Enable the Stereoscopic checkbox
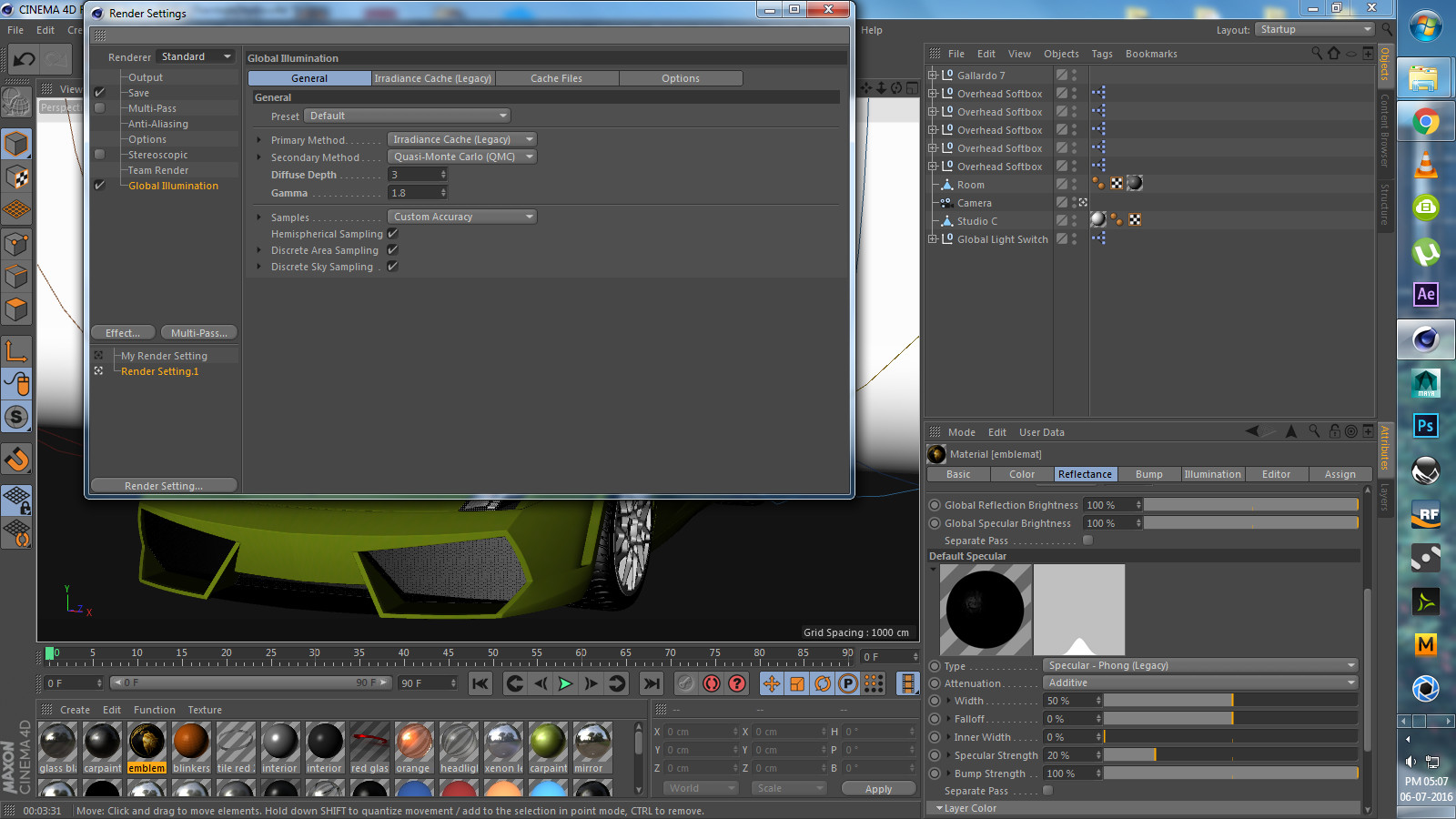1456x819 pixels. pos(100,155)
